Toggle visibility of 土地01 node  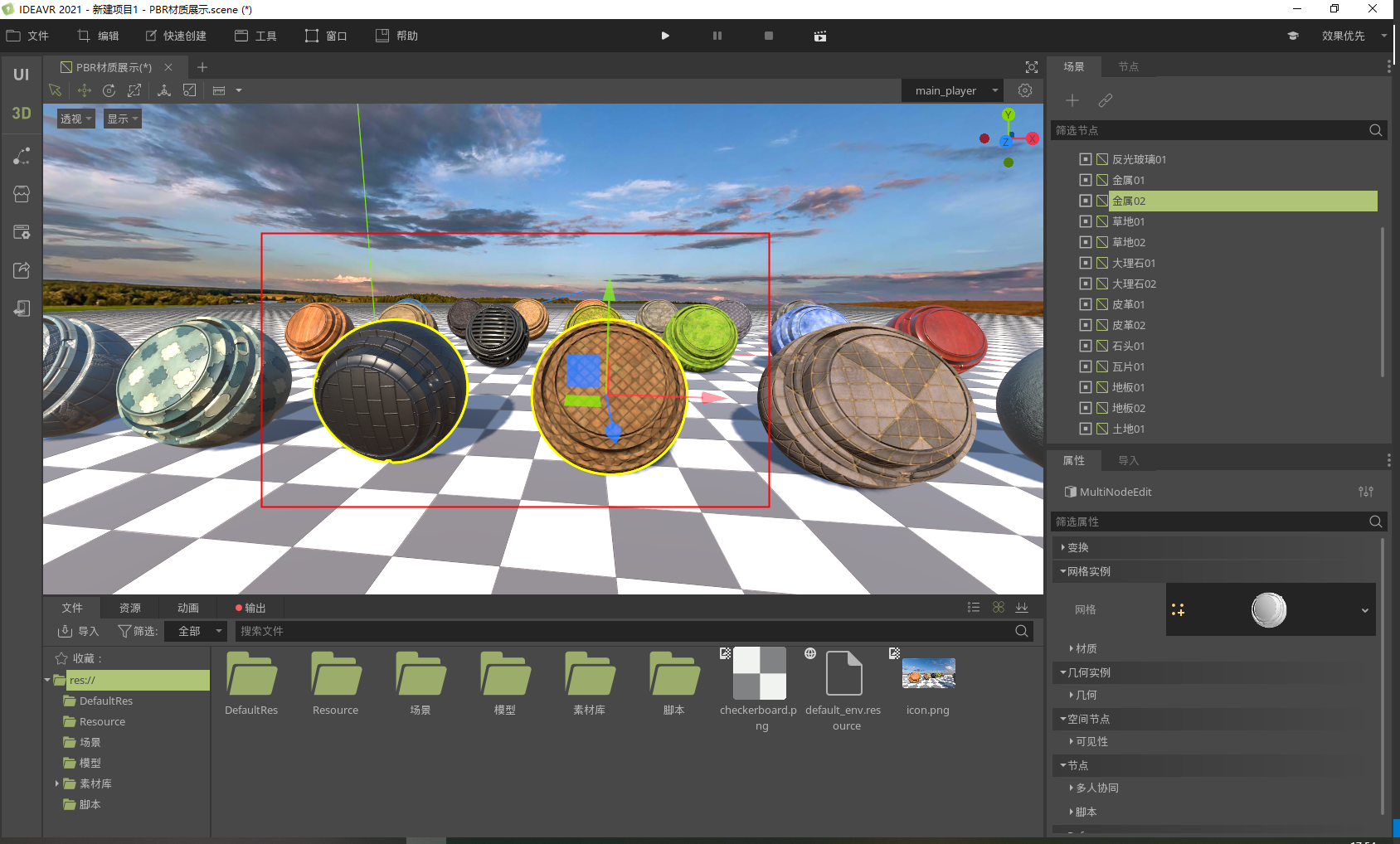(1086, 429)
